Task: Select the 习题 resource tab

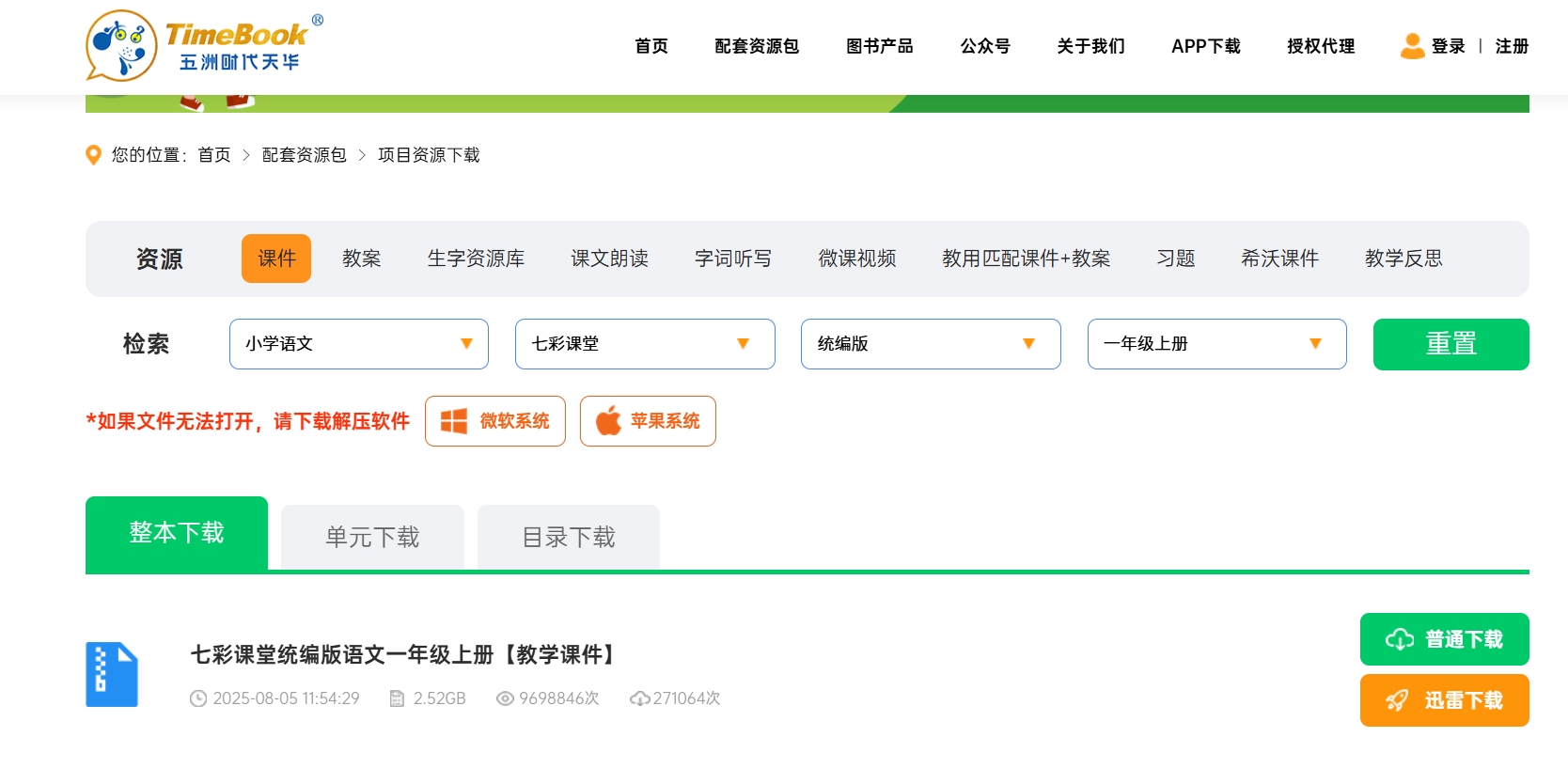Action: (1176, 259)
